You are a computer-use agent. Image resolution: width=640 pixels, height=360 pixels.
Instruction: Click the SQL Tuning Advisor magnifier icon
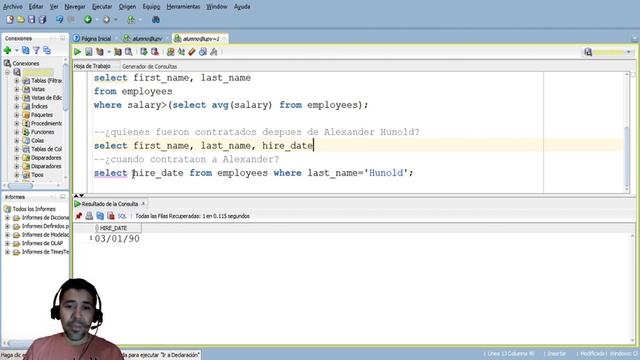pos(129,52)
